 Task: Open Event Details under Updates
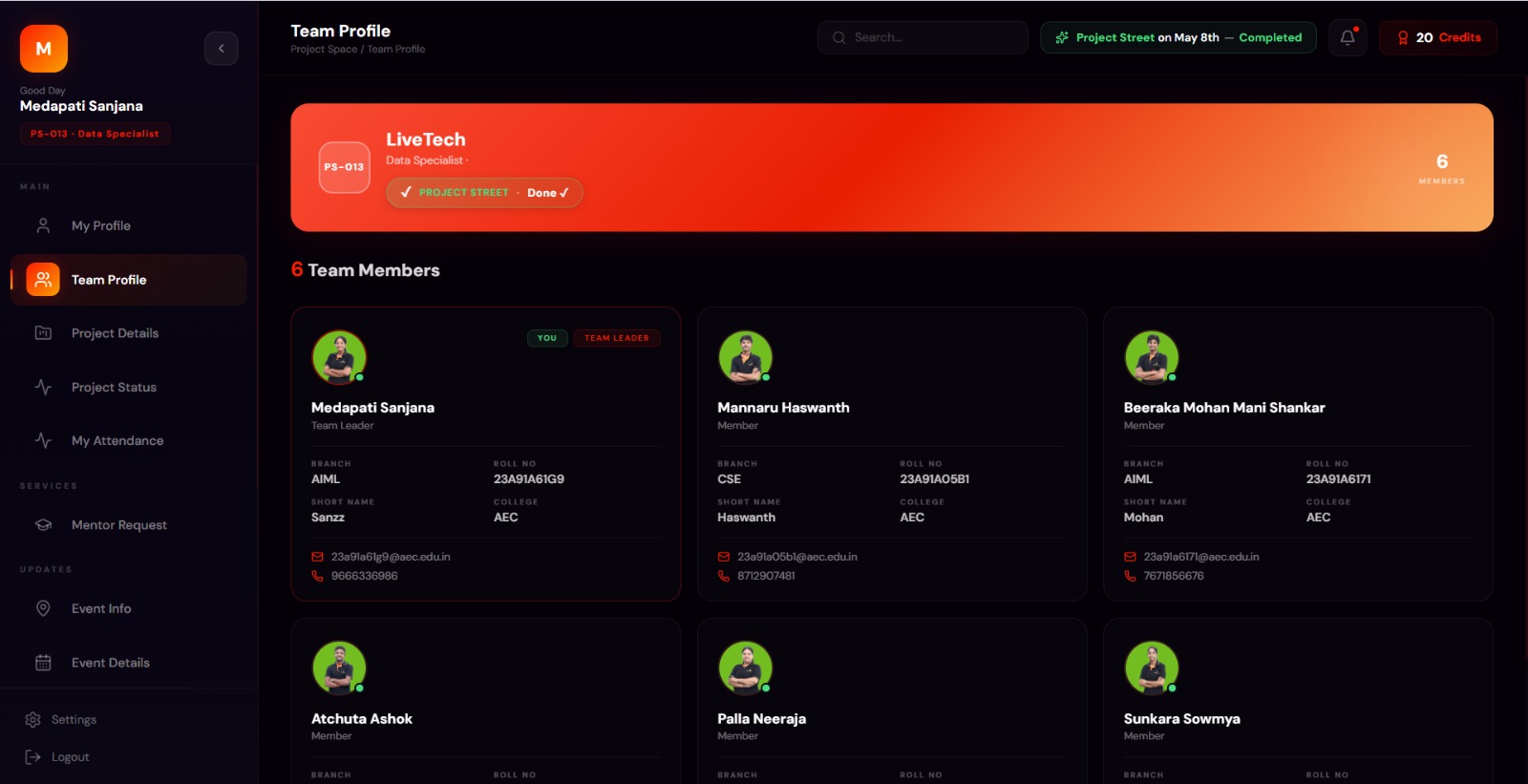click(x=129, y=663)
